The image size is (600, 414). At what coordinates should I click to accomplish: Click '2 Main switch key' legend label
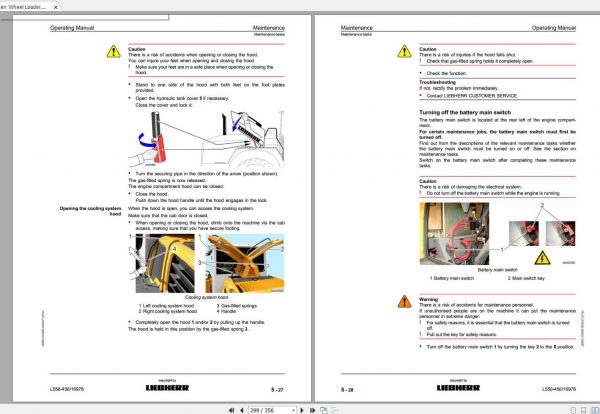[526, 278]
